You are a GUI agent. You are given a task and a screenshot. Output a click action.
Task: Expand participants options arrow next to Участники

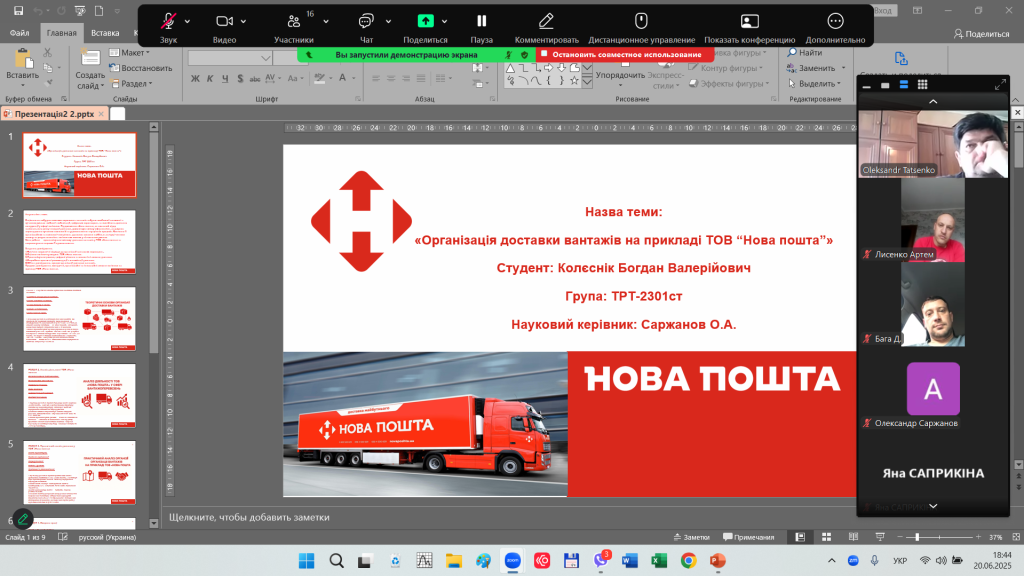[x=326, y=22]
